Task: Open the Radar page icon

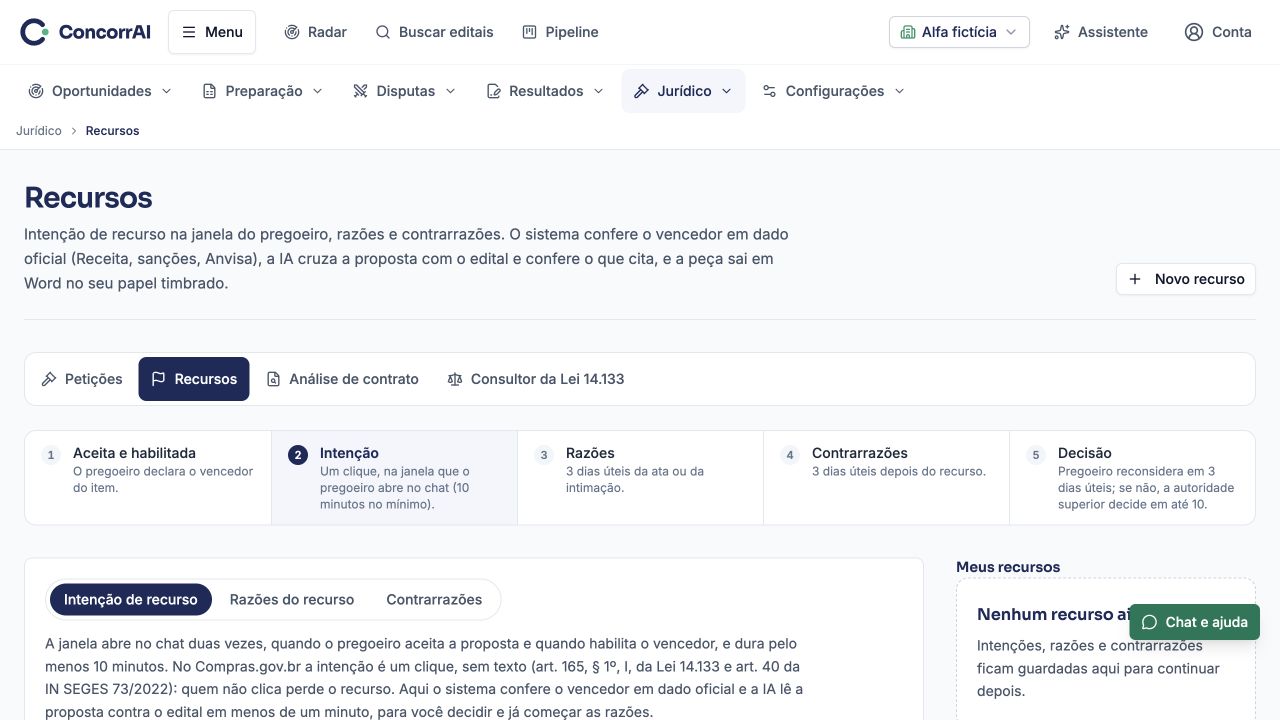Action: tap(292, 32)
